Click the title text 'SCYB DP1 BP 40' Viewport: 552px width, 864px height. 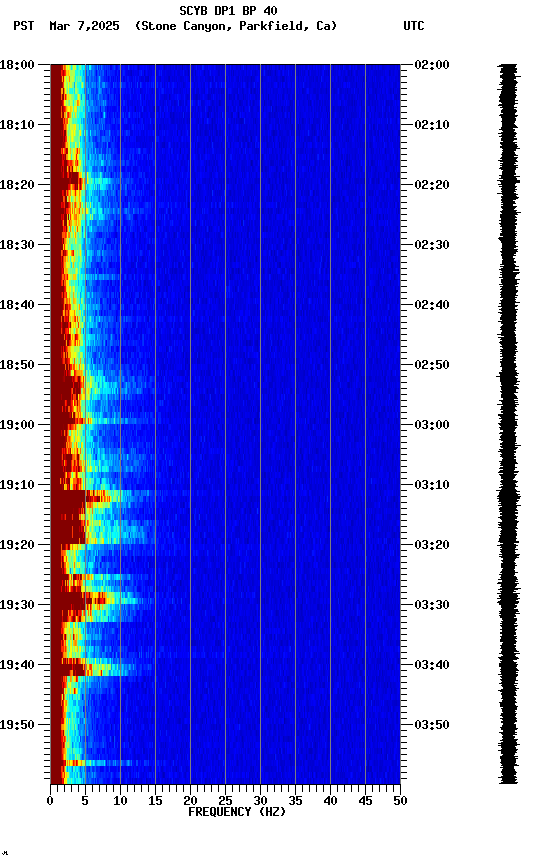coord(228,11)
